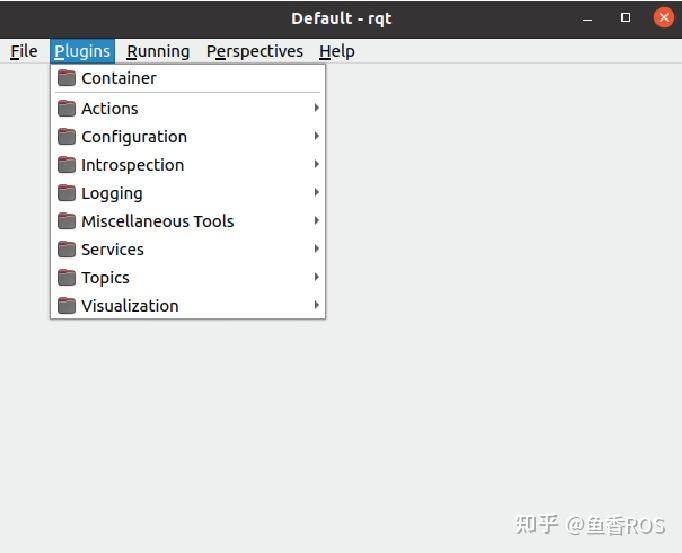Open the Perspectives menu
Viewport: 682px width, 553px height.
[x=254, y=51]
